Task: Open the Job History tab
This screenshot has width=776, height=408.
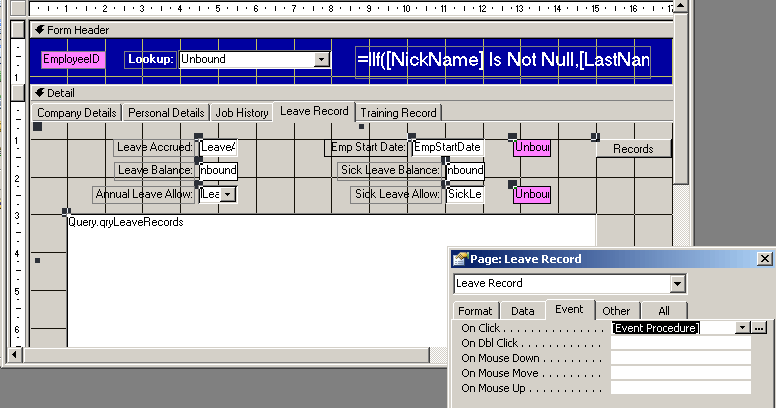Action: (242, 113)
